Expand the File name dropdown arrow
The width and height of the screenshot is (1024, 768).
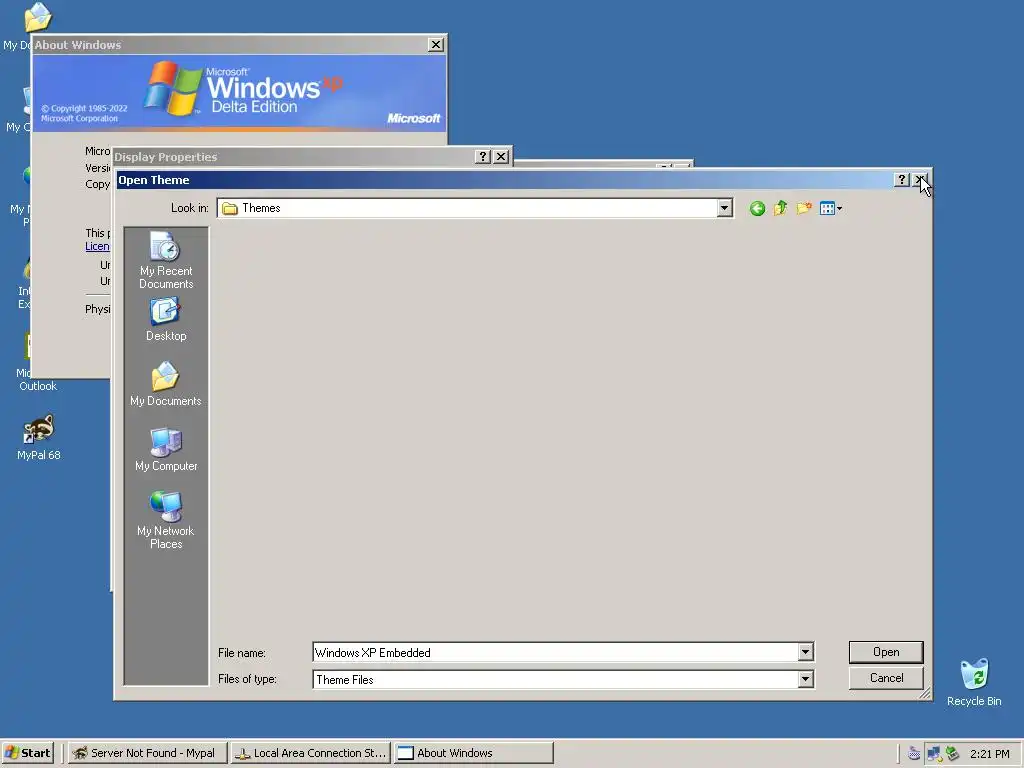(x=805, y=652)
